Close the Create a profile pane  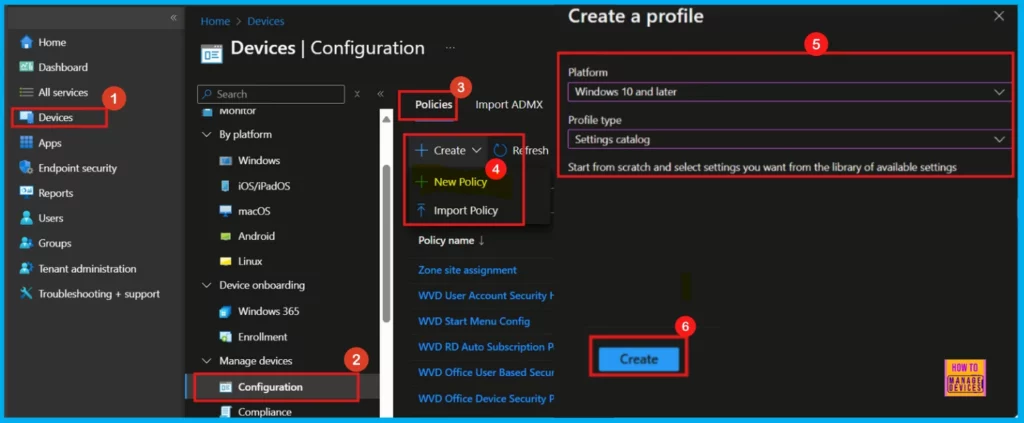click(999, 16)
